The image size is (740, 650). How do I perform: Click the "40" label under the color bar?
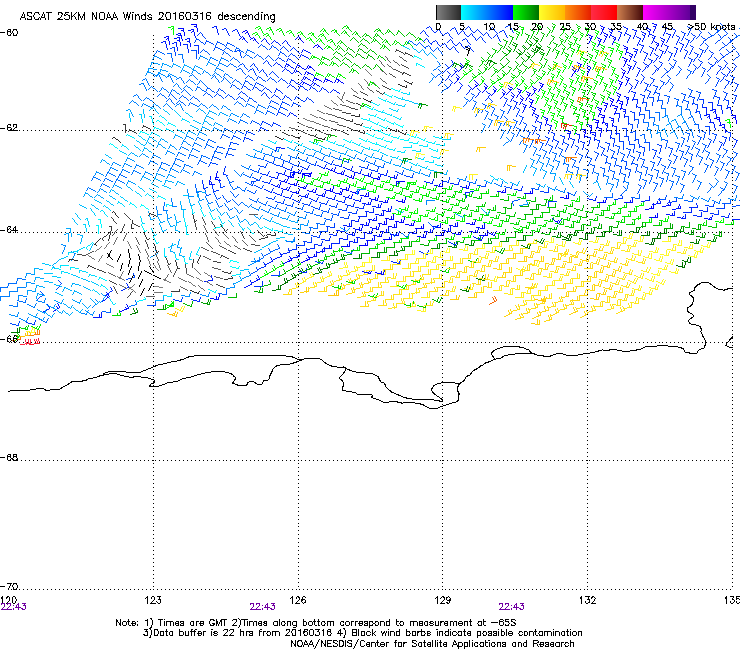pos(642,27)
